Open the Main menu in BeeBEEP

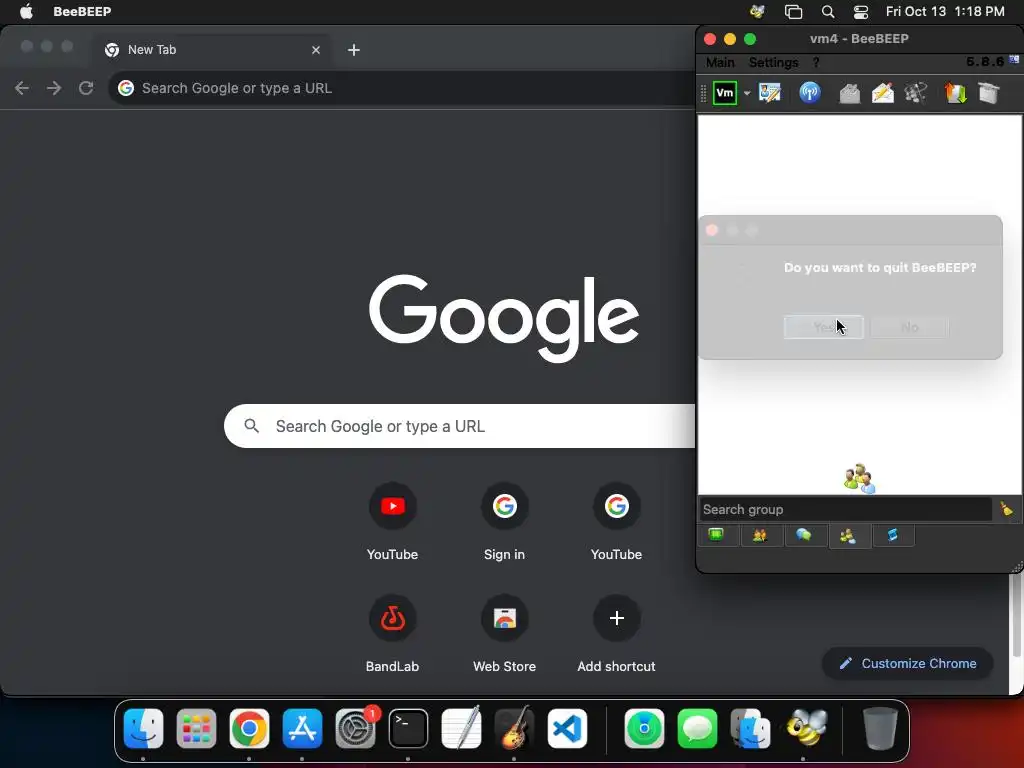(720, 62)
